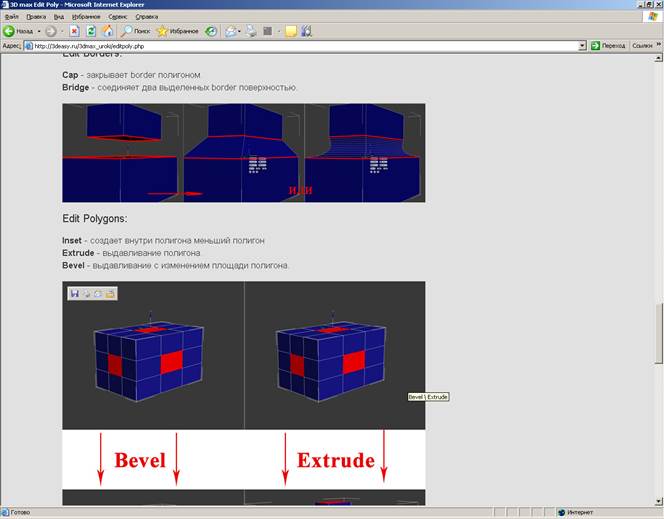Expand the address bar dropdown
Image resolution: width=664 pixels, height=519 pixels.
(582, 46)
